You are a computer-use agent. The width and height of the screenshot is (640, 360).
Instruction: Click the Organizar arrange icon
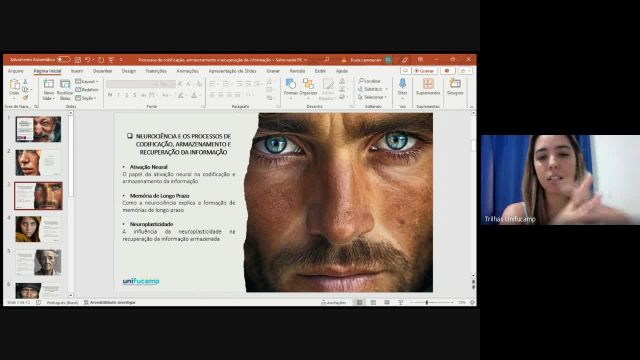308,84
